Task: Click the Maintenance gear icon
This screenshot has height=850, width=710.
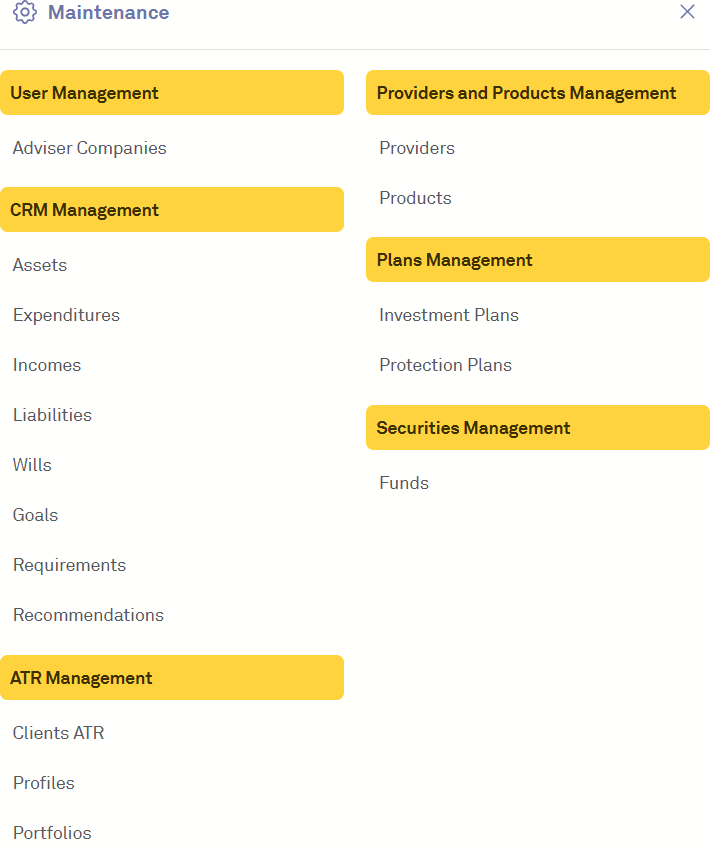Action: (x=25, y=13)
